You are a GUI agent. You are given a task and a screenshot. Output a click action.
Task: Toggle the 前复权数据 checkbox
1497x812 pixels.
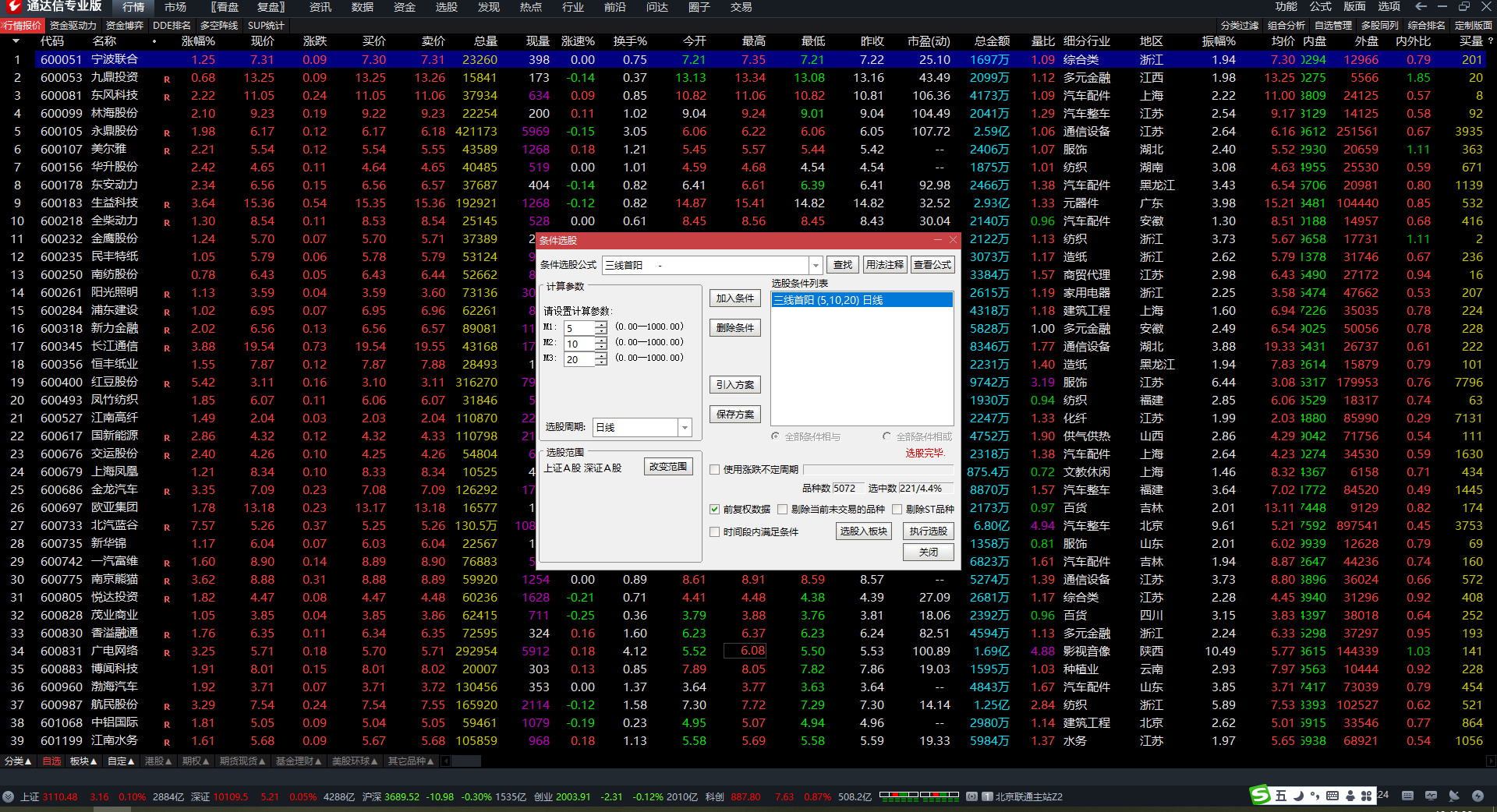click(x=714, y=510)
